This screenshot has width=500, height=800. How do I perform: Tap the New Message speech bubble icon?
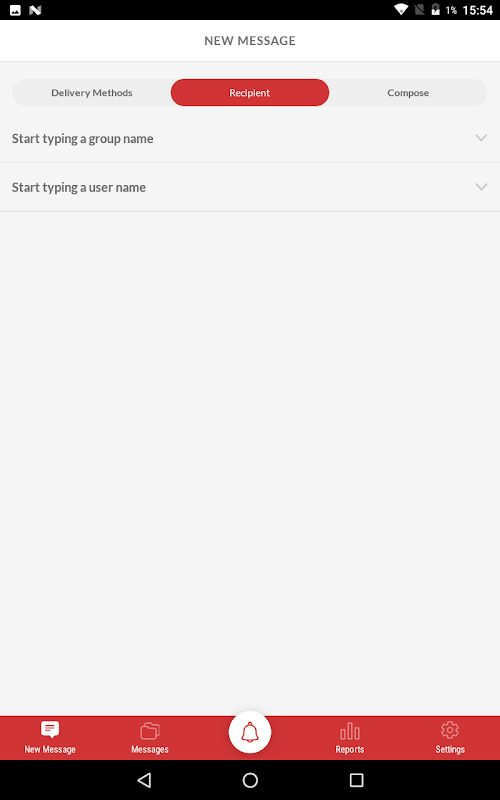point(50,730)
